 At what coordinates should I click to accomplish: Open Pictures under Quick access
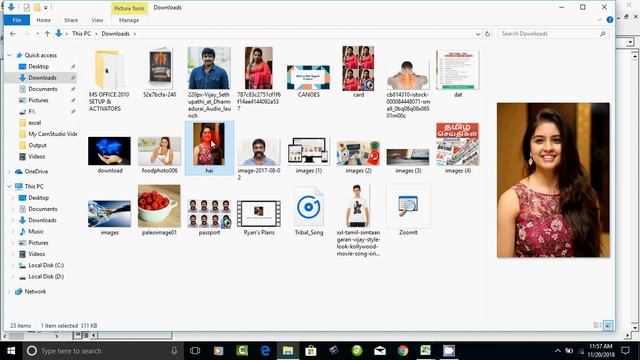coord(38,100)
